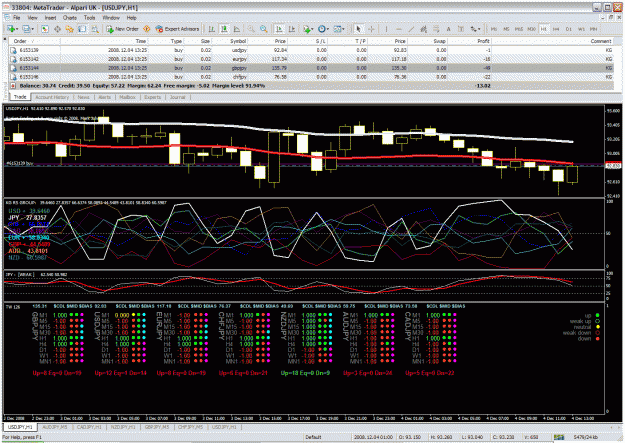Select the text label A tool
Screen dimensions: 625x443
coord(448,29)
